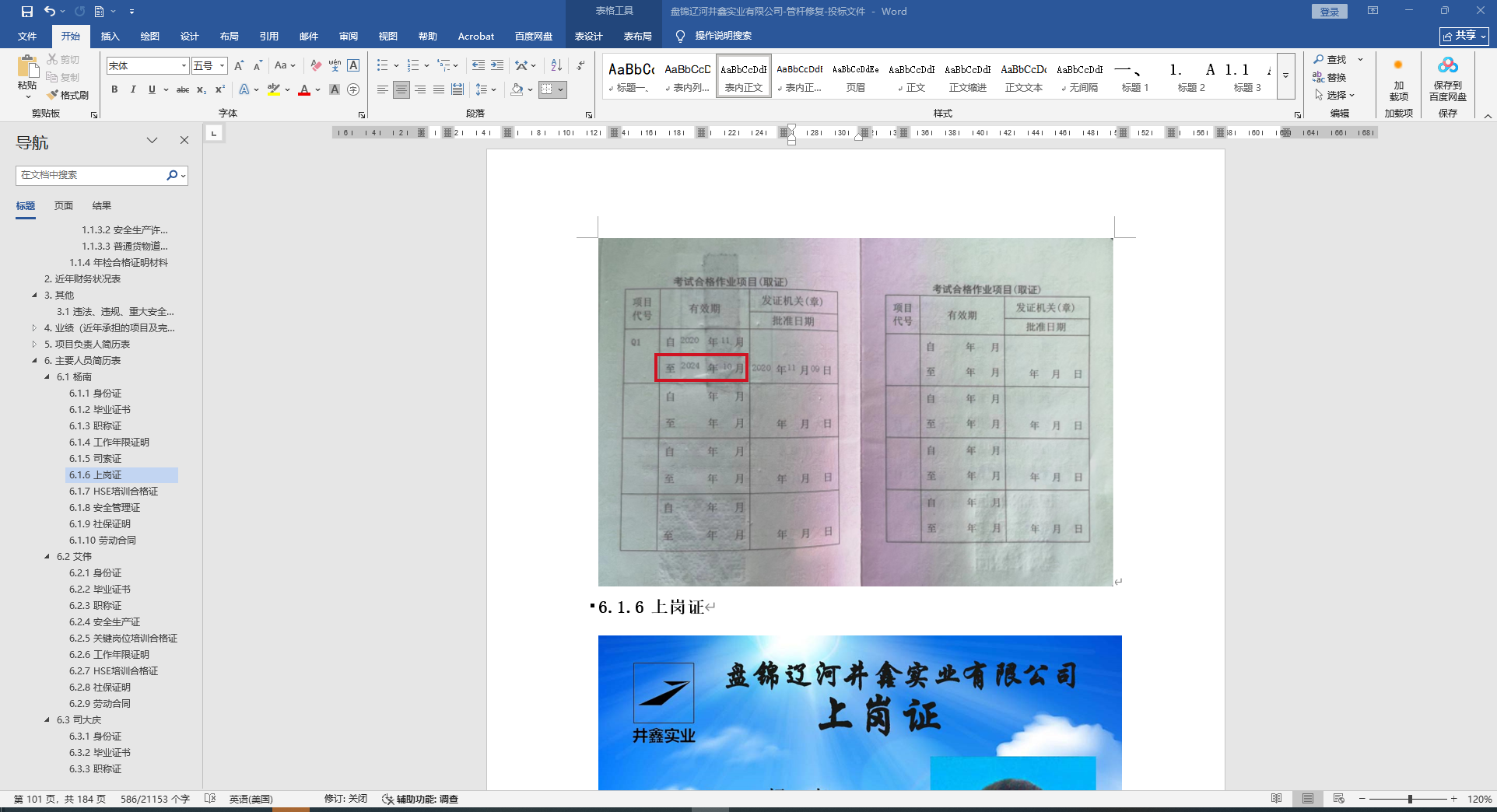Toggle distributed alignment for the paragraph
The width and height of the screenshot is (1497, 812).
458,90
